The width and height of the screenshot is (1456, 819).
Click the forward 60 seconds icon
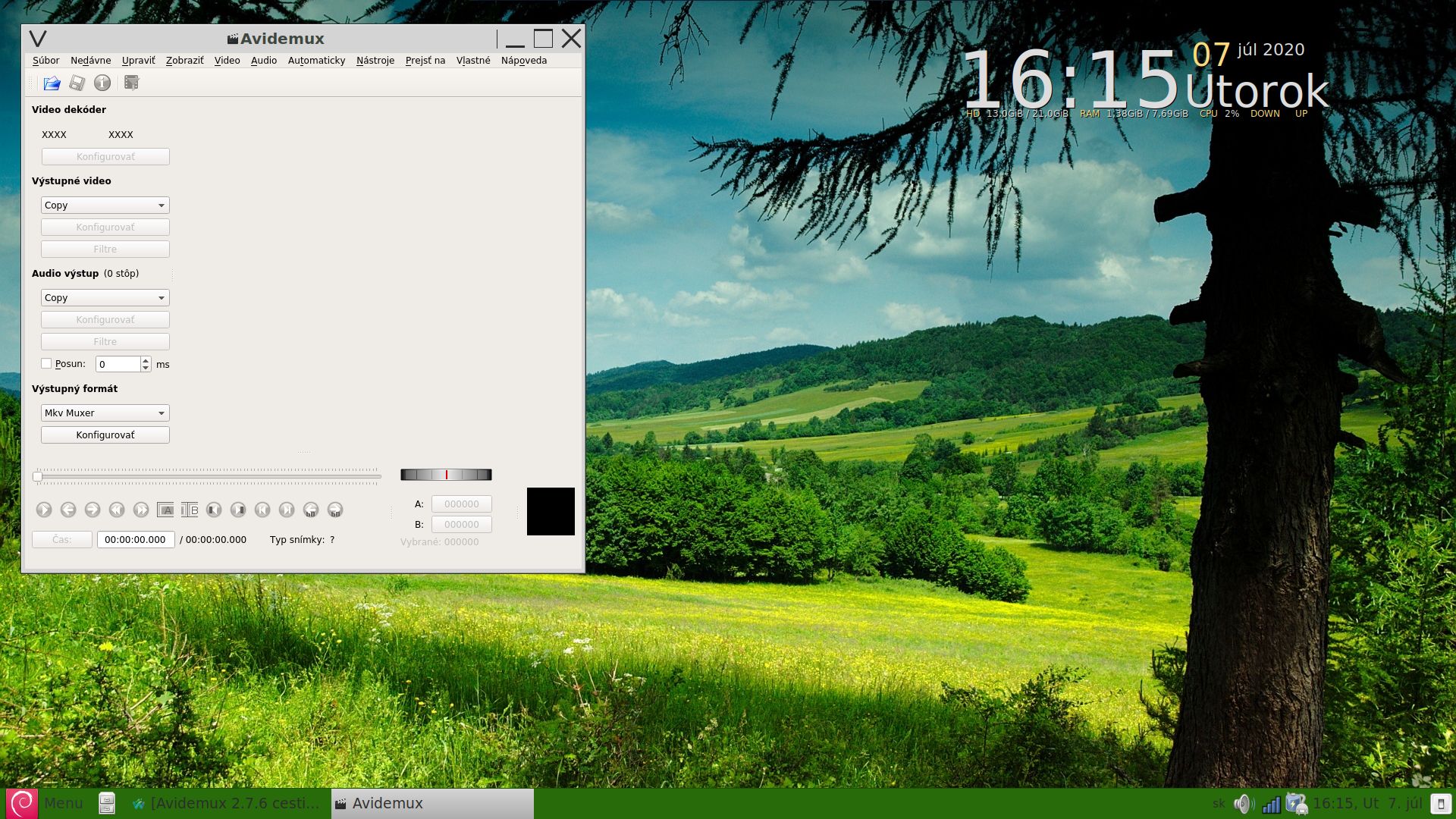click(x=335, y=510)
